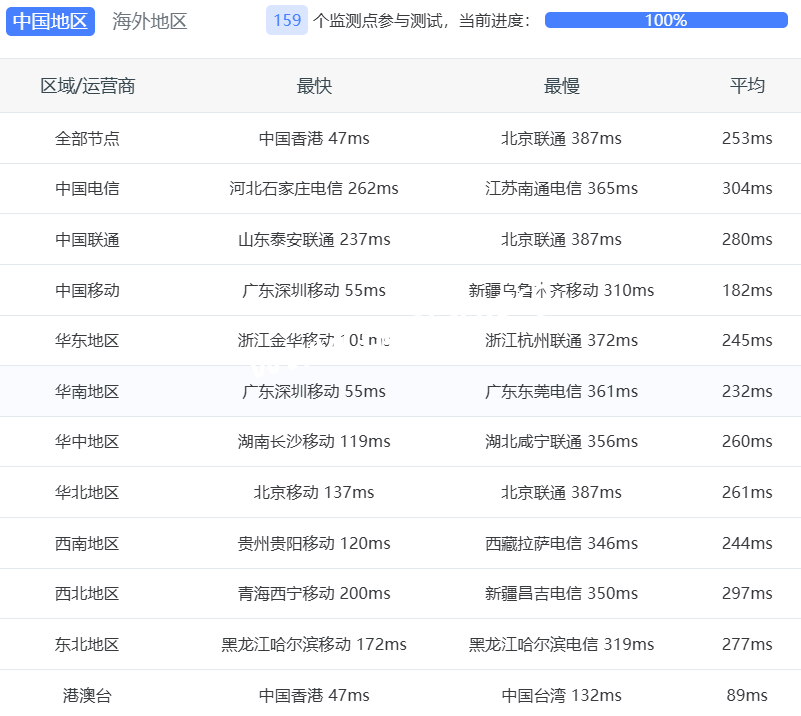801x716 pixels.
Task: Choose the 中国联通 row label
Action: [x=87, y=239]
